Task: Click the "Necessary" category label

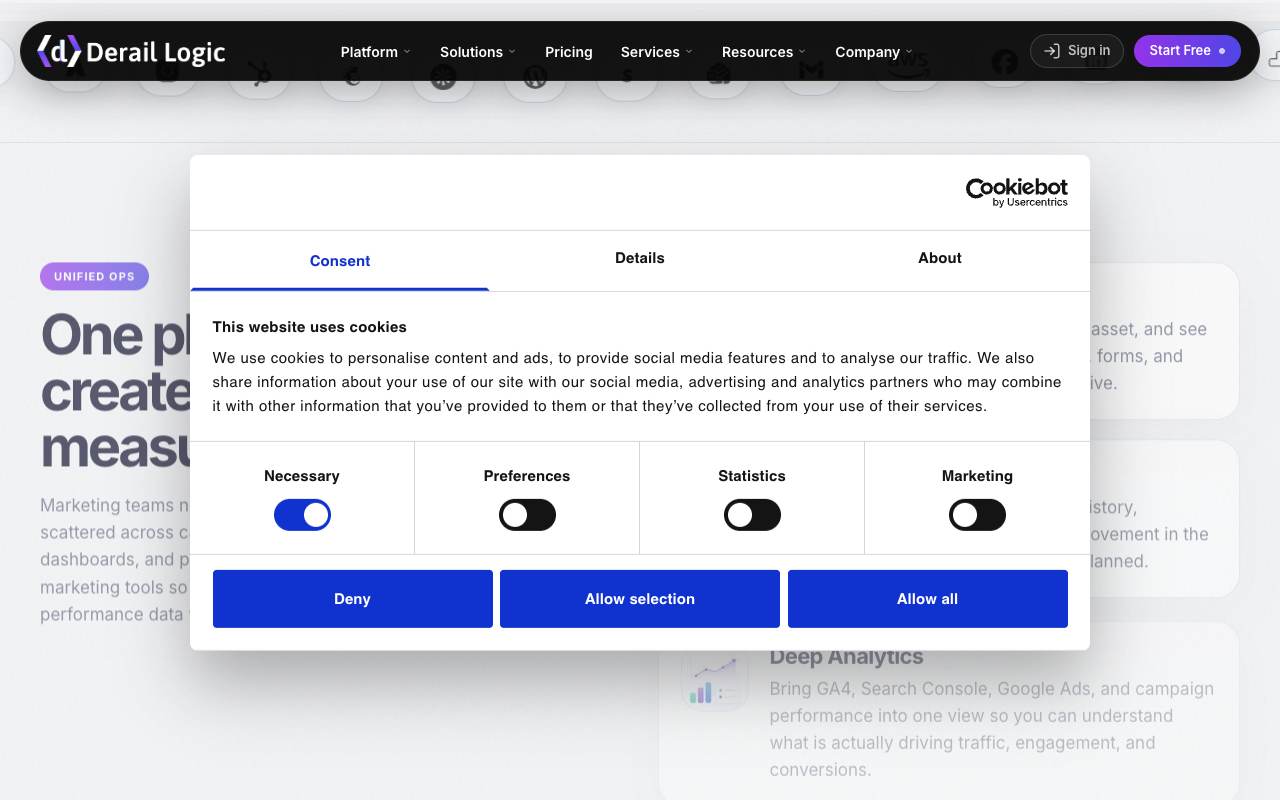Action: click(x=302, y=476)
